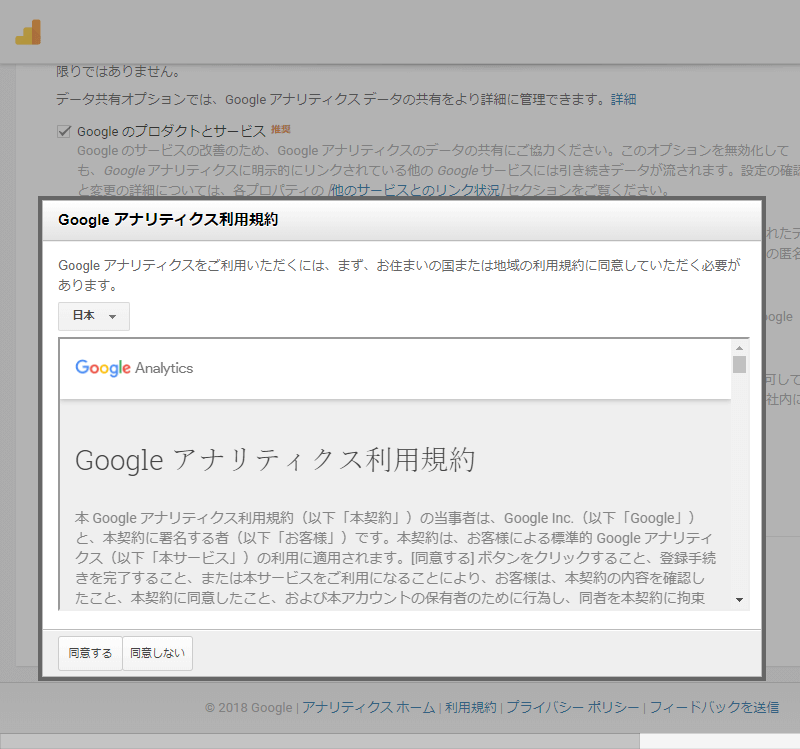Open the 利用規約 link in the footer

[x=470, y=707]
